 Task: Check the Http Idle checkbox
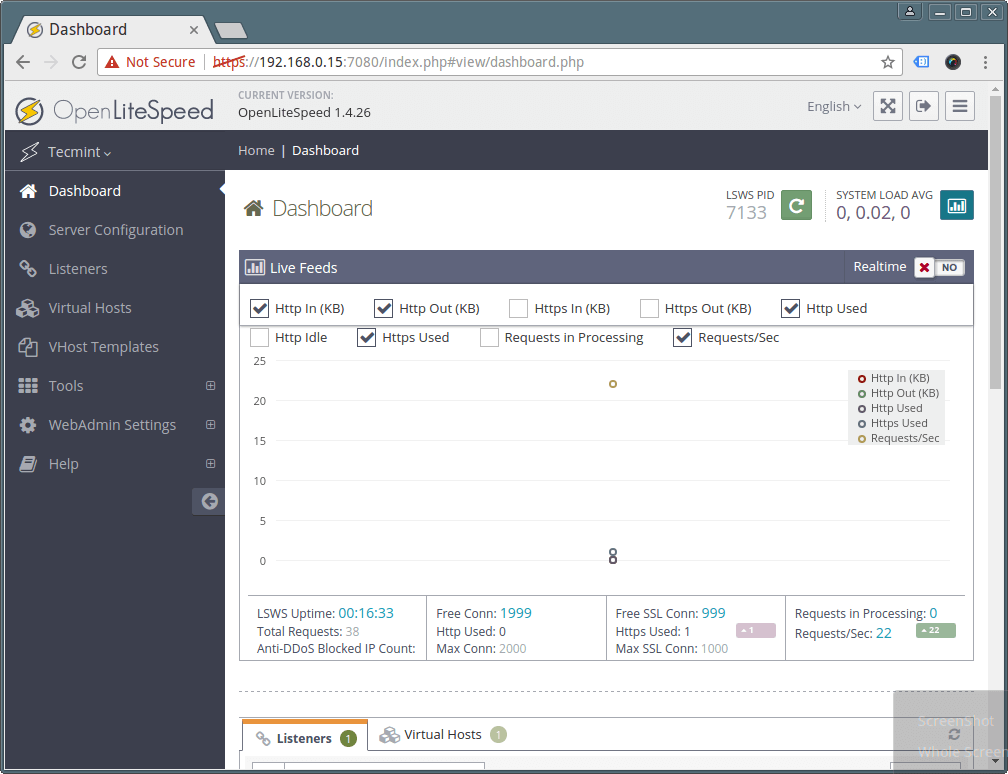259,338
